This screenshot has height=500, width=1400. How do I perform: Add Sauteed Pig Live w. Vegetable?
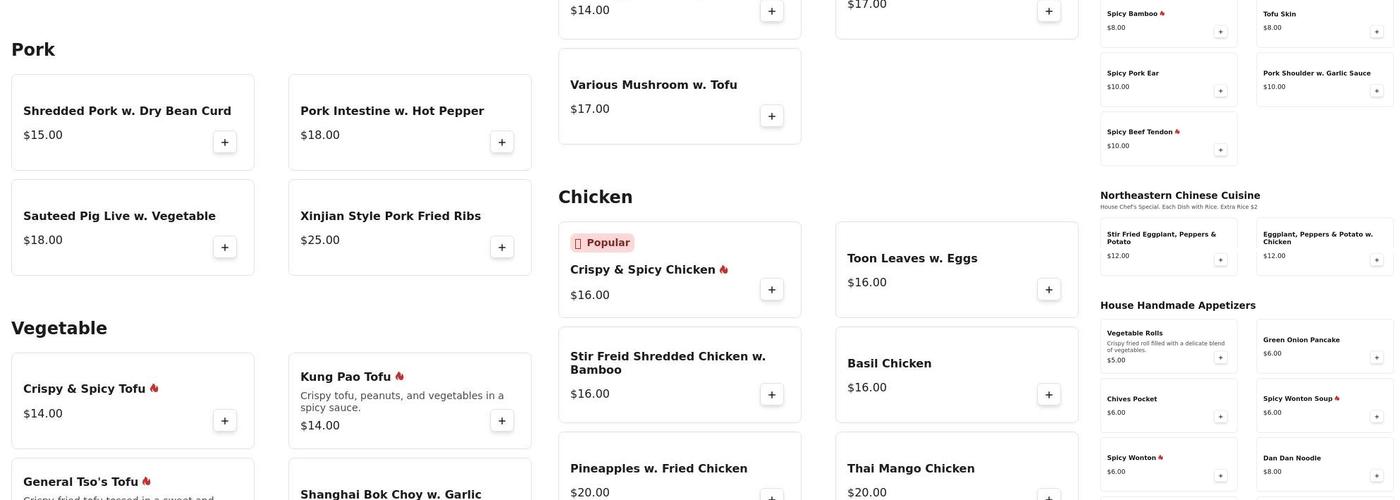tap(225, 247)
